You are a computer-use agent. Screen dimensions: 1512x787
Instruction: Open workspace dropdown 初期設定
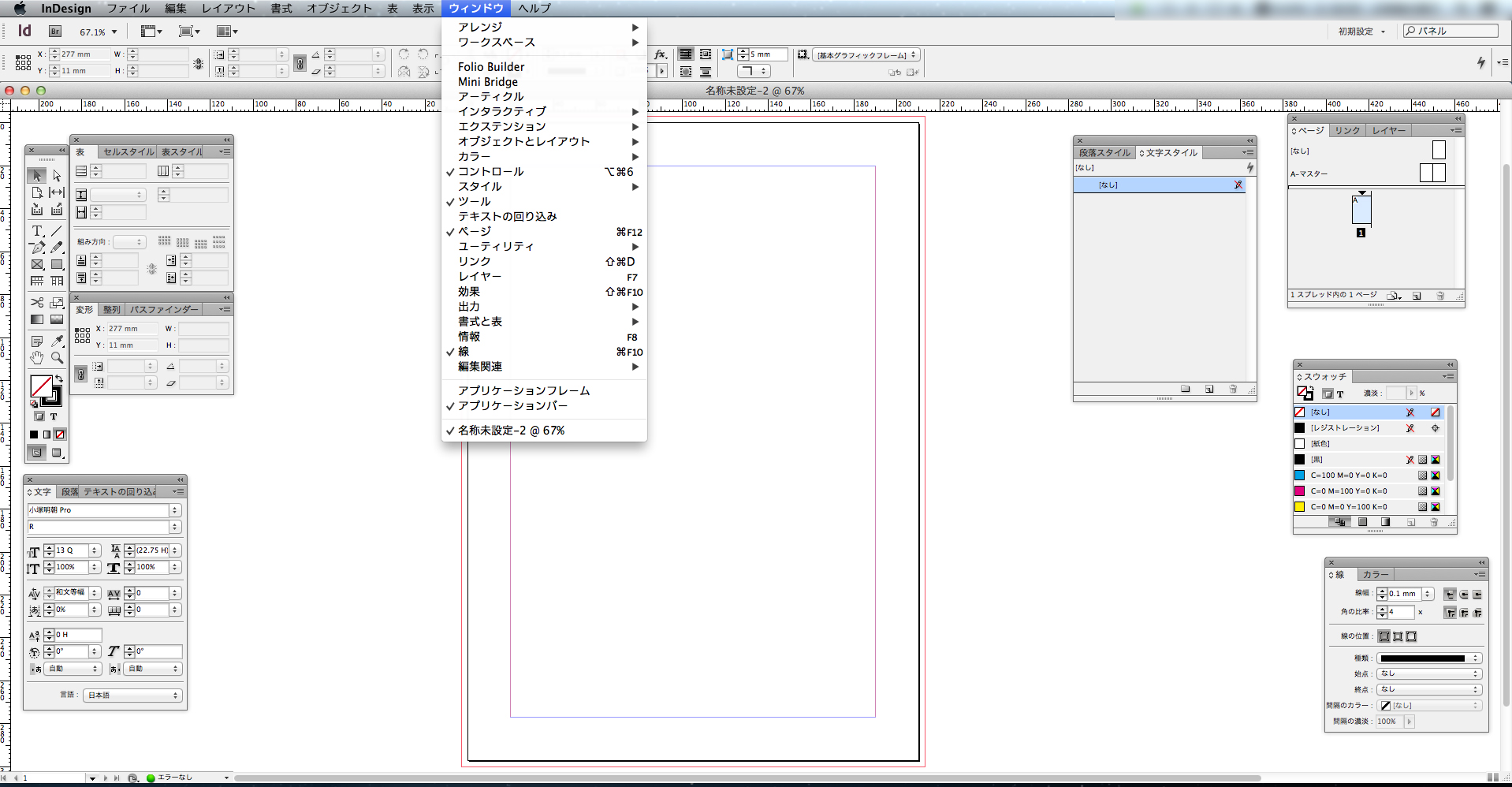1361,32
